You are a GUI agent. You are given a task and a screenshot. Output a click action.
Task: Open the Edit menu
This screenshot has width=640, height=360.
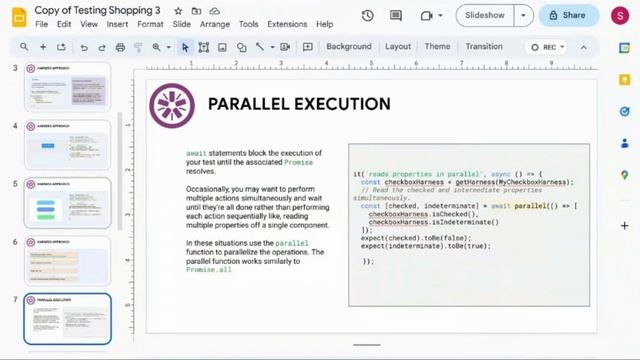(x=64, y=24)
